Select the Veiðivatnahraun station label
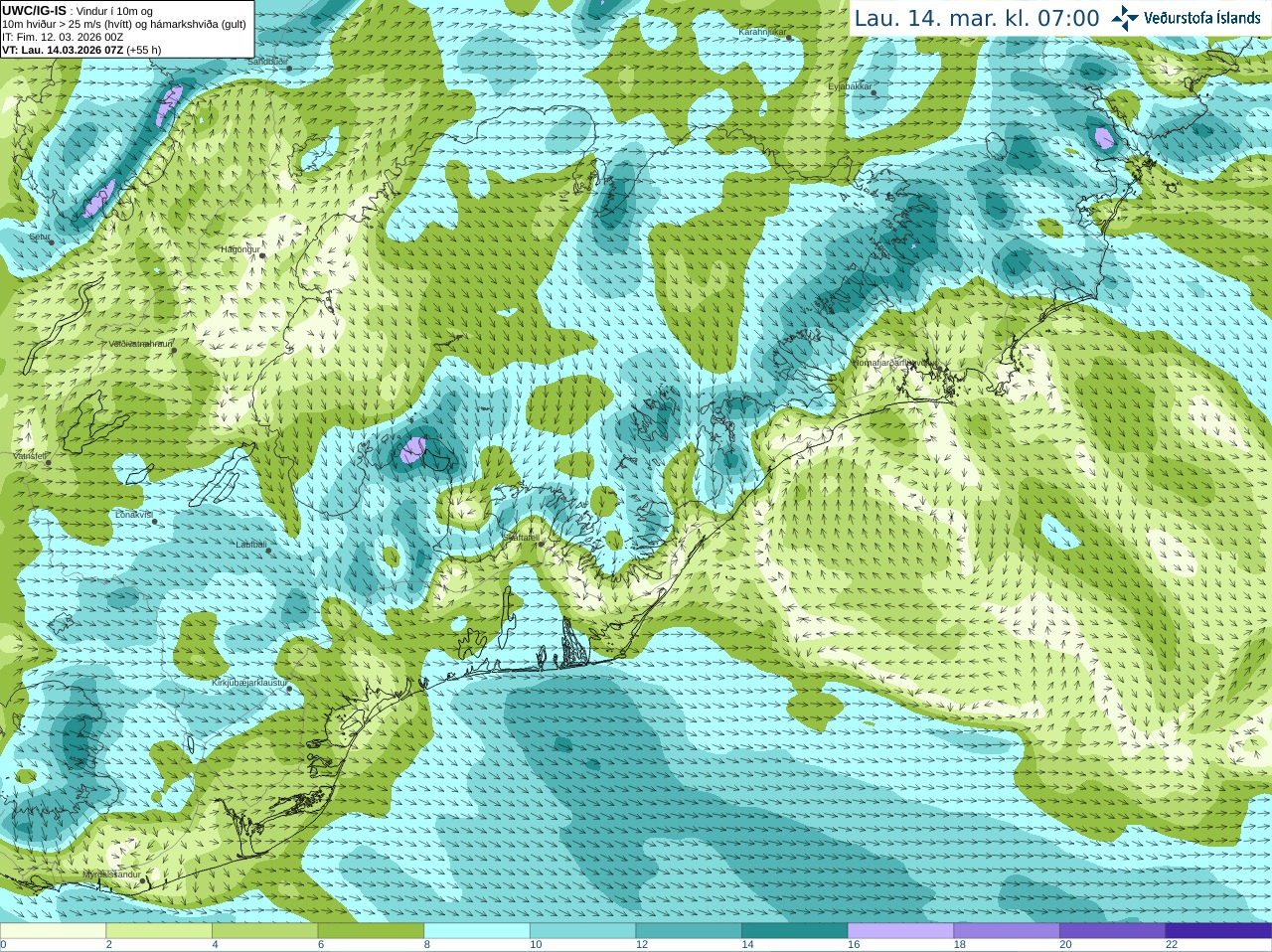The width and height of the screenshot is (1272, 952). 140,344
